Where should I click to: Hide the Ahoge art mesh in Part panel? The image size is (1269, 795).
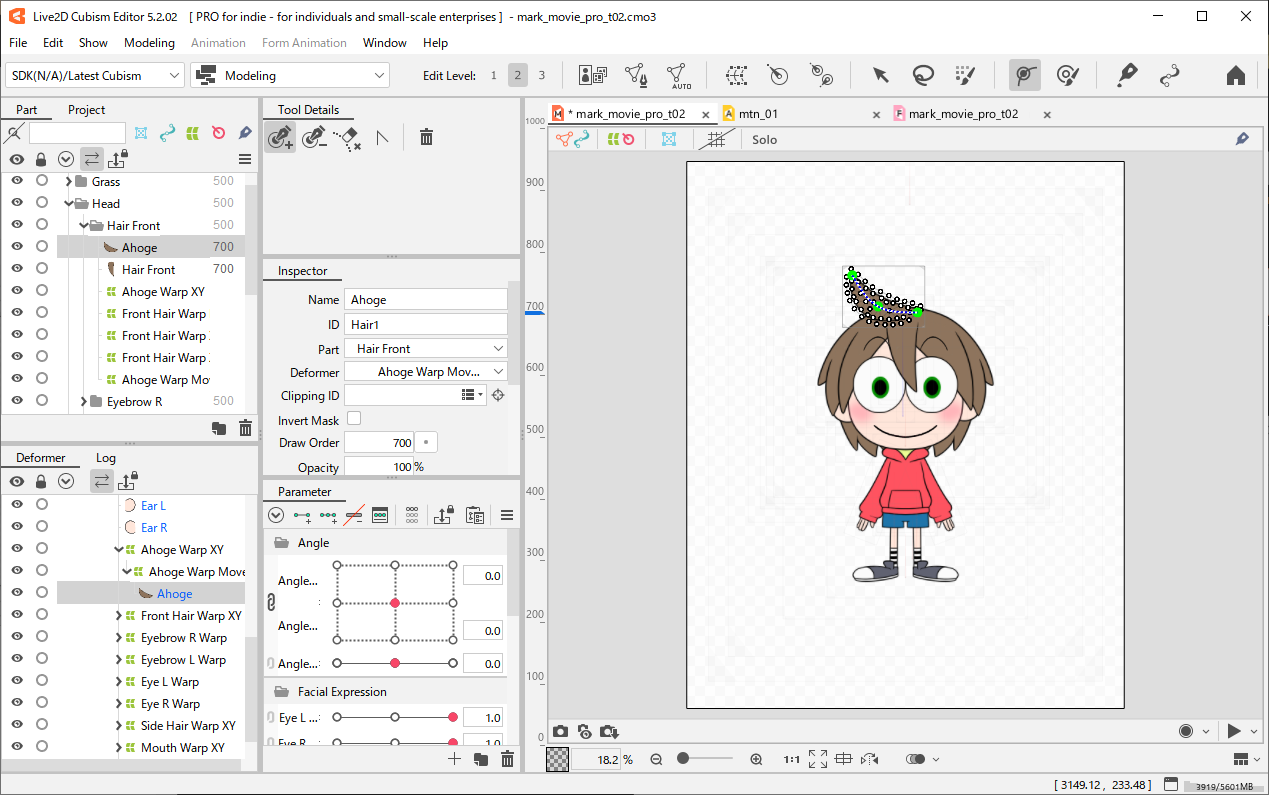click(17, 247)
